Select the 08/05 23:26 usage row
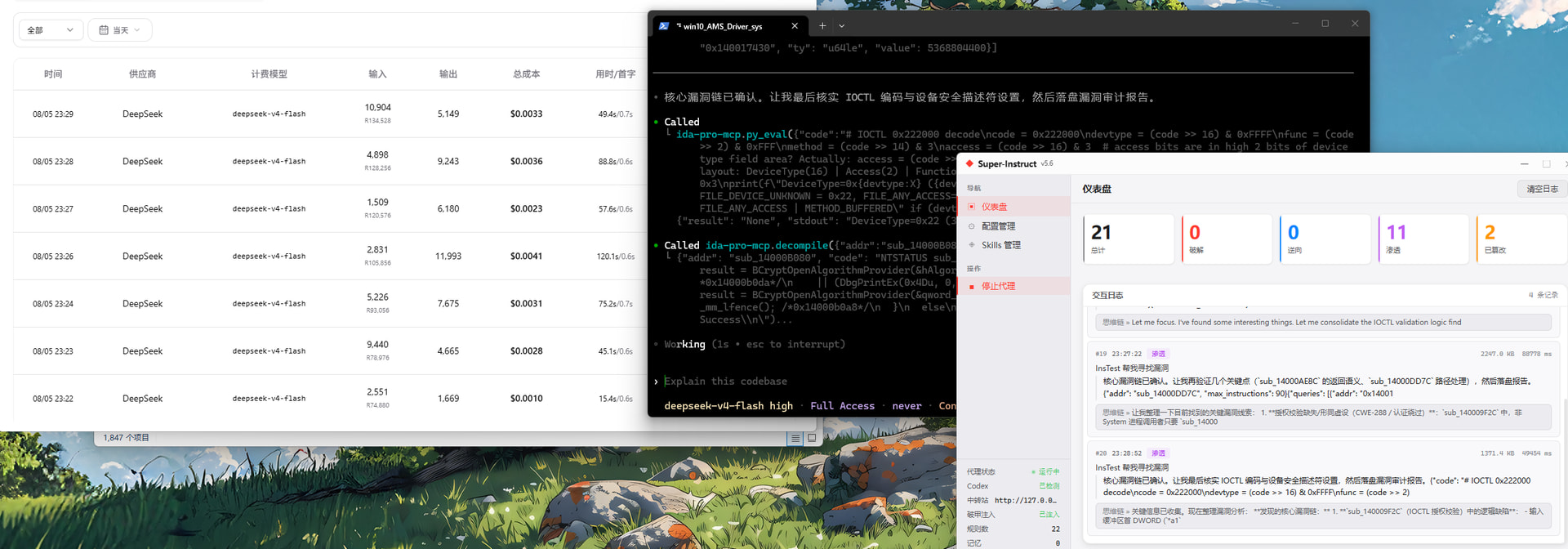Viewport: 1568px width, 549px height. click(331, 256)
